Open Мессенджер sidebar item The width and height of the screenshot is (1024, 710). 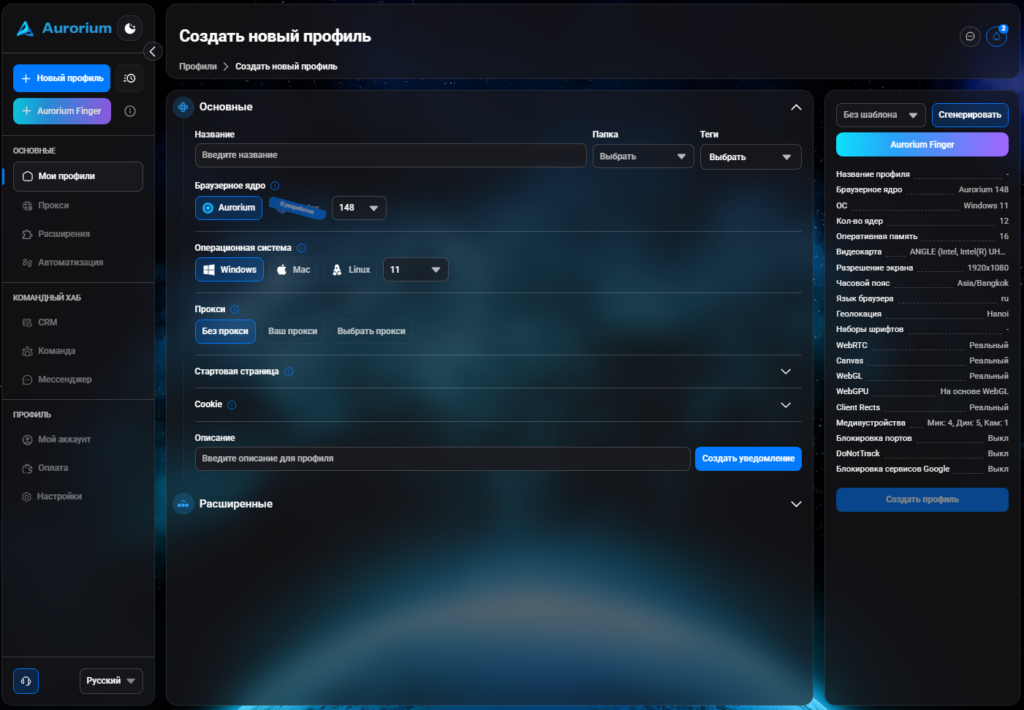78,379
